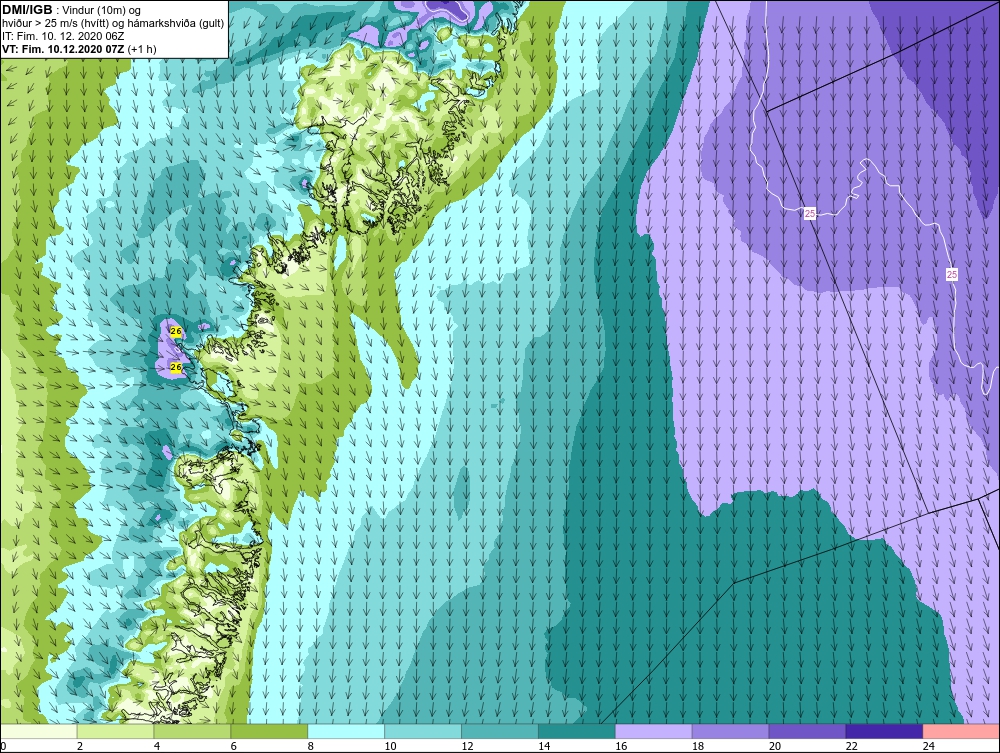Click the violet 20–22 m/s legend swatch

click(807, 731)
